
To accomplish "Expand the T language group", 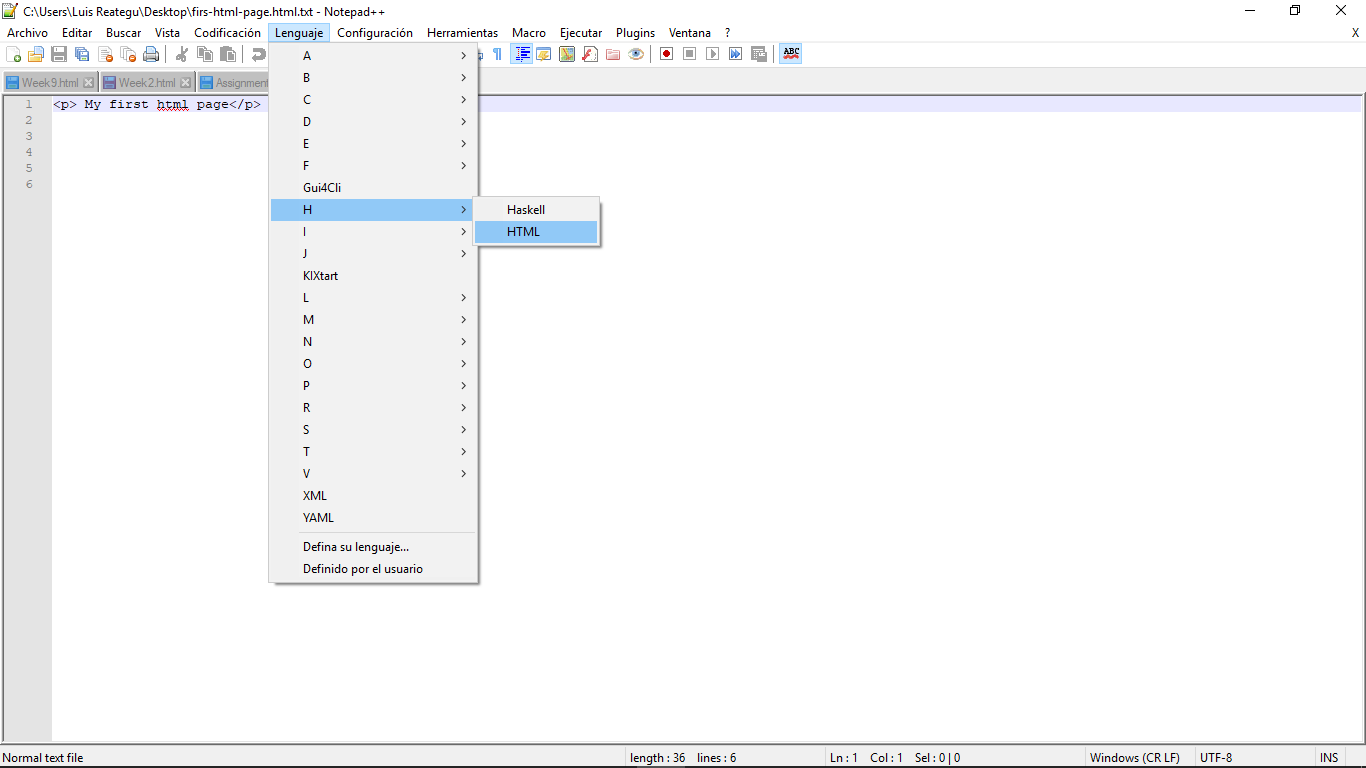I will coord(374,452).
